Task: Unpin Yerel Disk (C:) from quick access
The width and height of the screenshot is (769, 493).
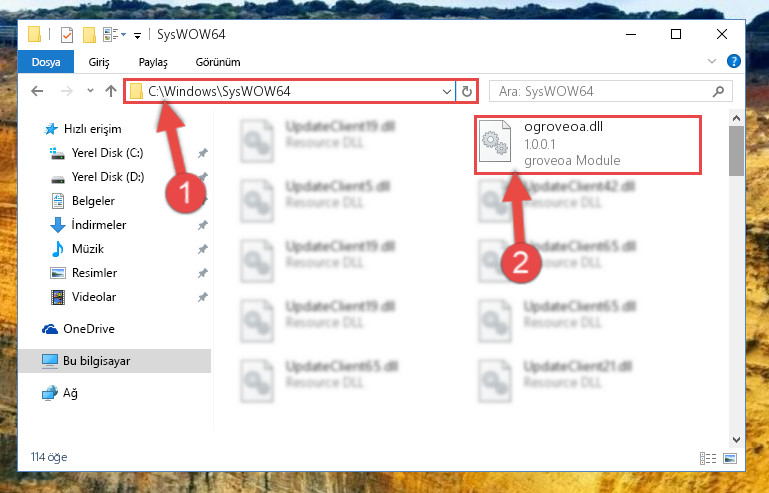Action: [203, 153]
